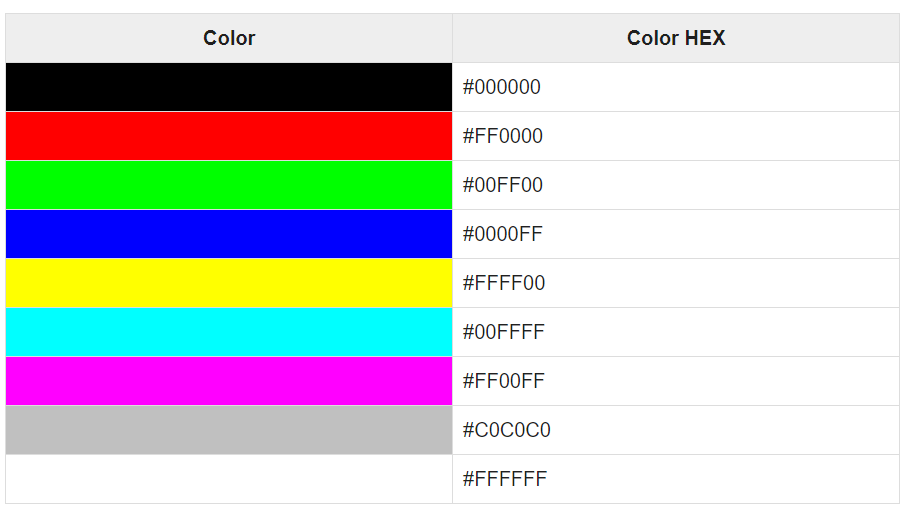
Task: Choose the blue color swatch
Action: [x=229, y=234]
